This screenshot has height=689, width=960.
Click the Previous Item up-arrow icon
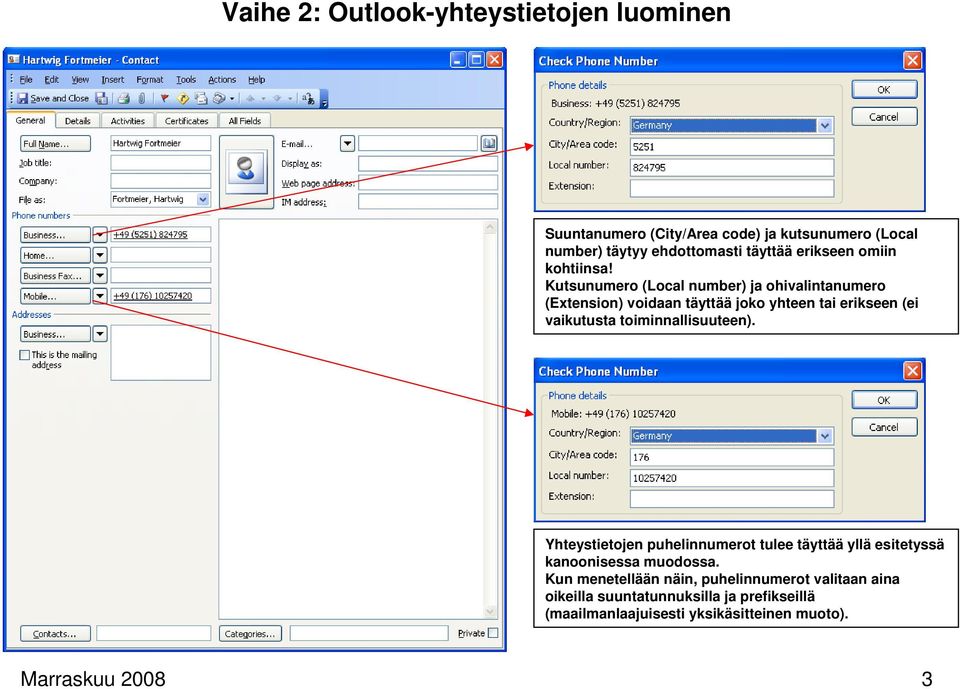point(250,98)
